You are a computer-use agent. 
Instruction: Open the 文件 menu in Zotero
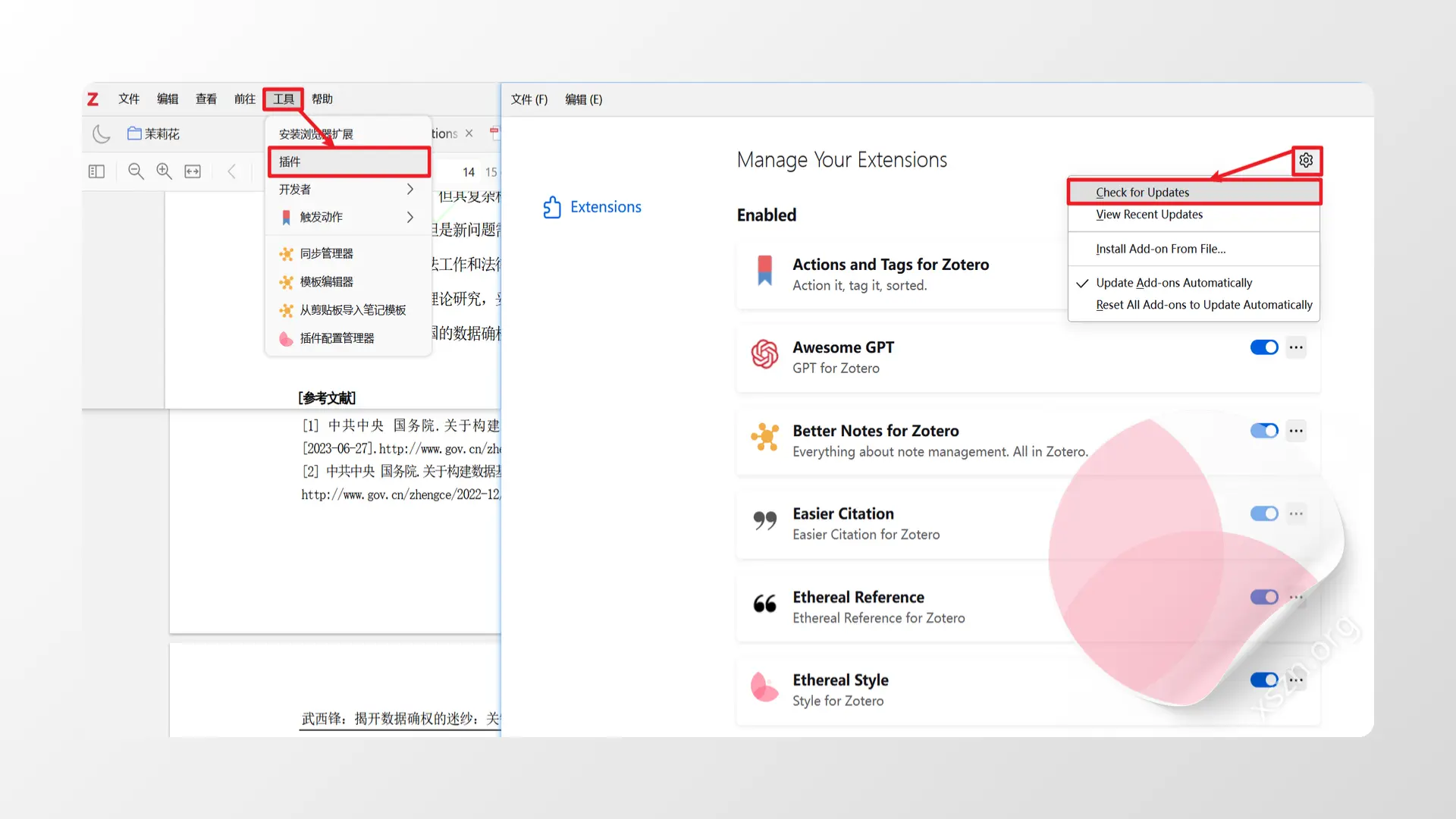tap(129, 99)
